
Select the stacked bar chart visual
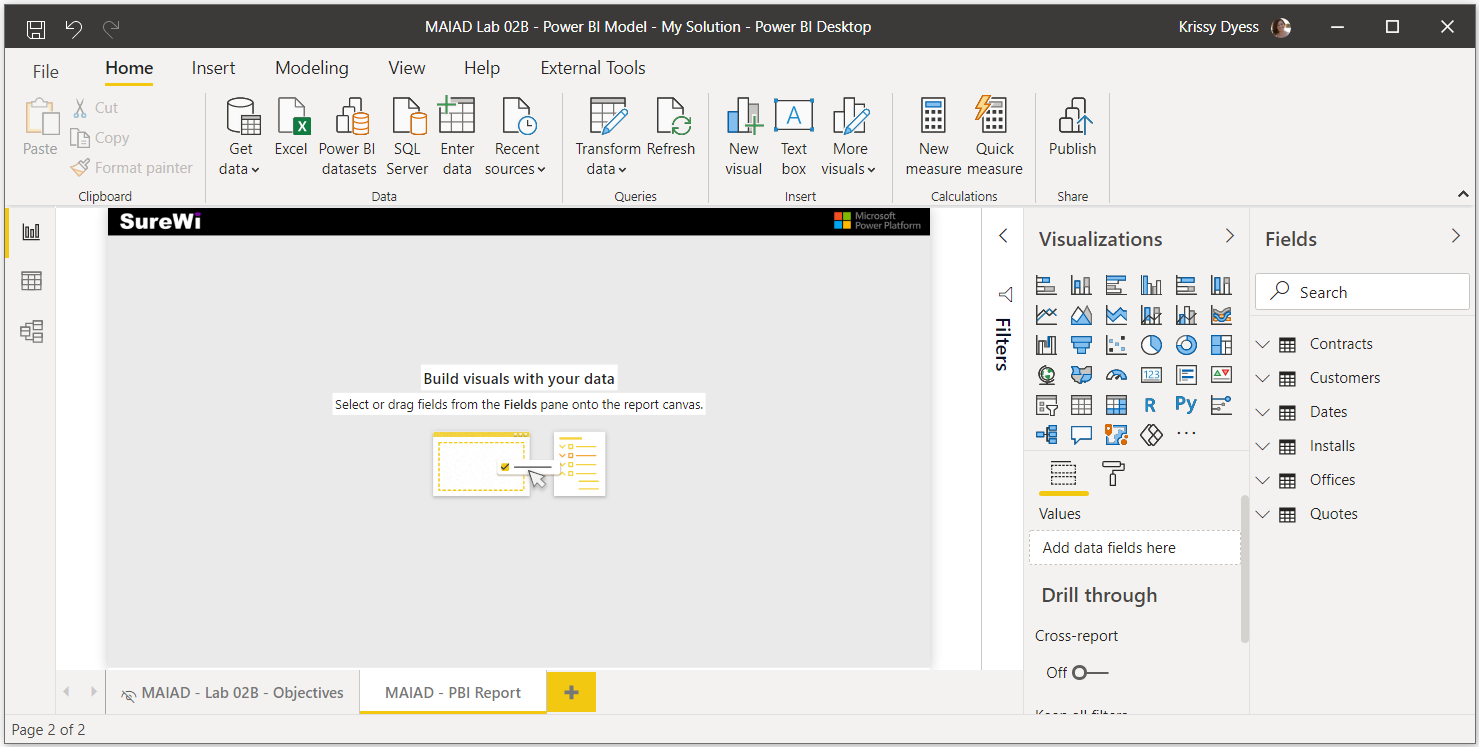pyautogui.click(x=1046, y=286)
